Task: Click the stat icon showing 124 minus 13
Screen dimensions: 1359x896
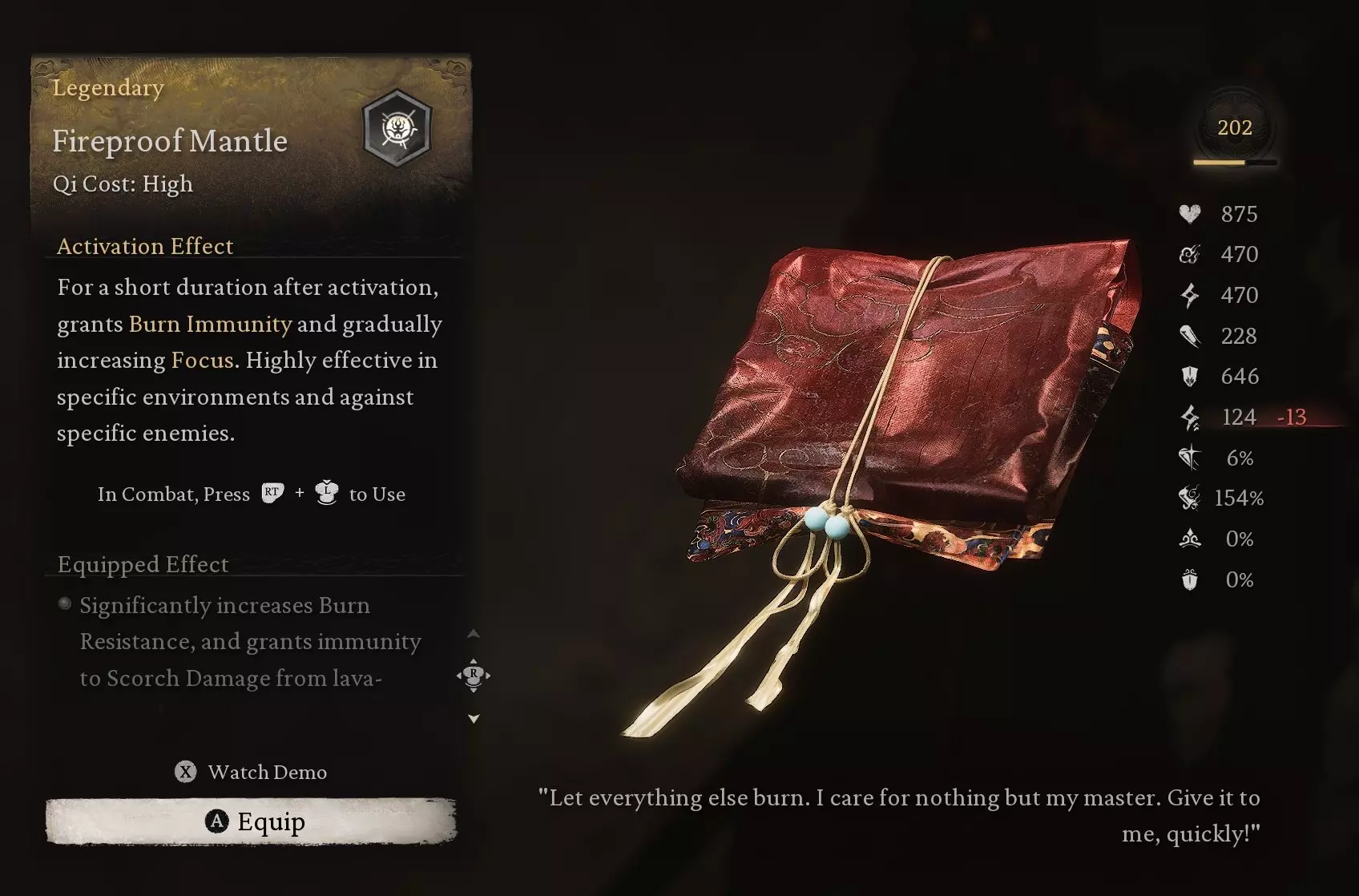Action: (1190, 417)
